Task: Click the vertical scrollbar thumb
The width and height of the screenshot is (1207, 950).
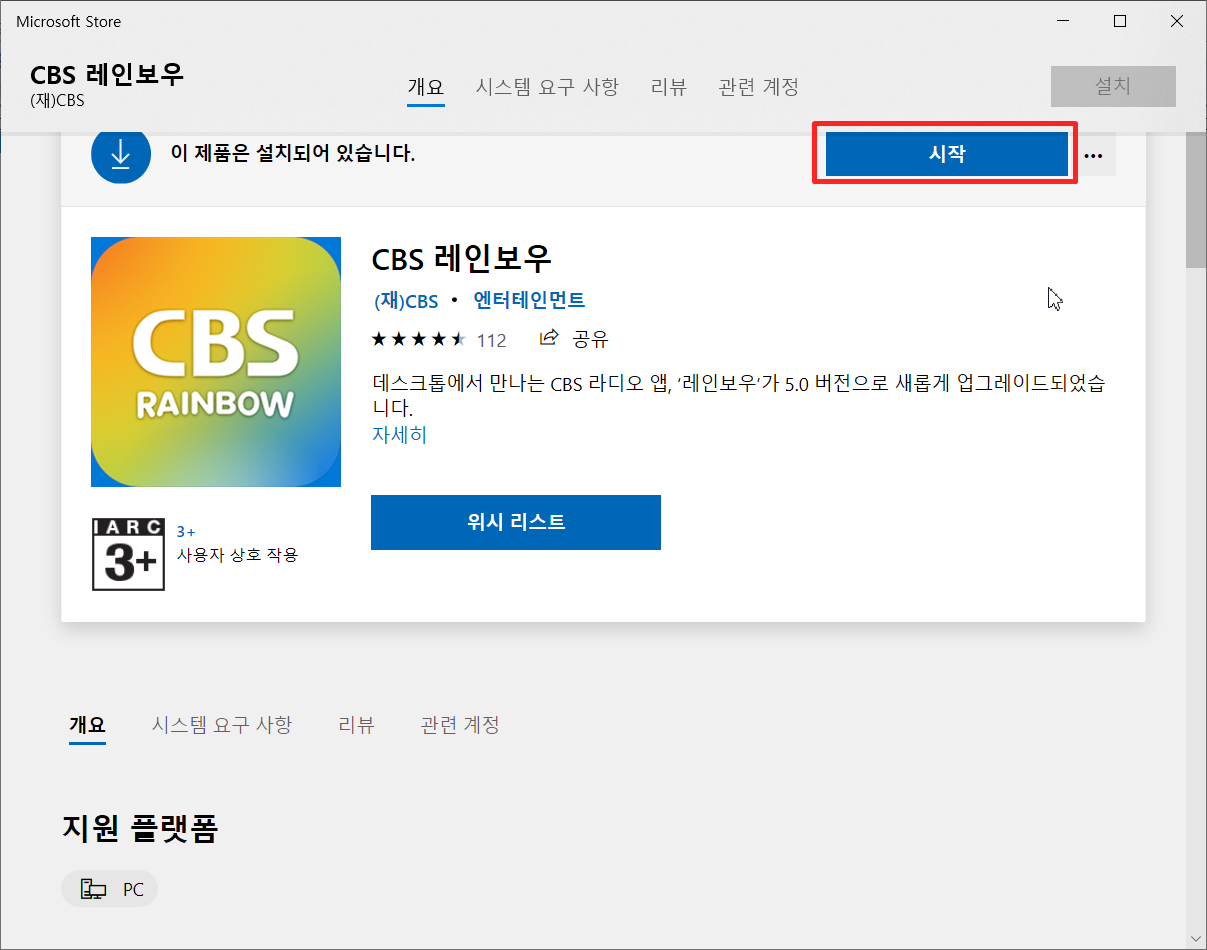Action: point(1196,198)
